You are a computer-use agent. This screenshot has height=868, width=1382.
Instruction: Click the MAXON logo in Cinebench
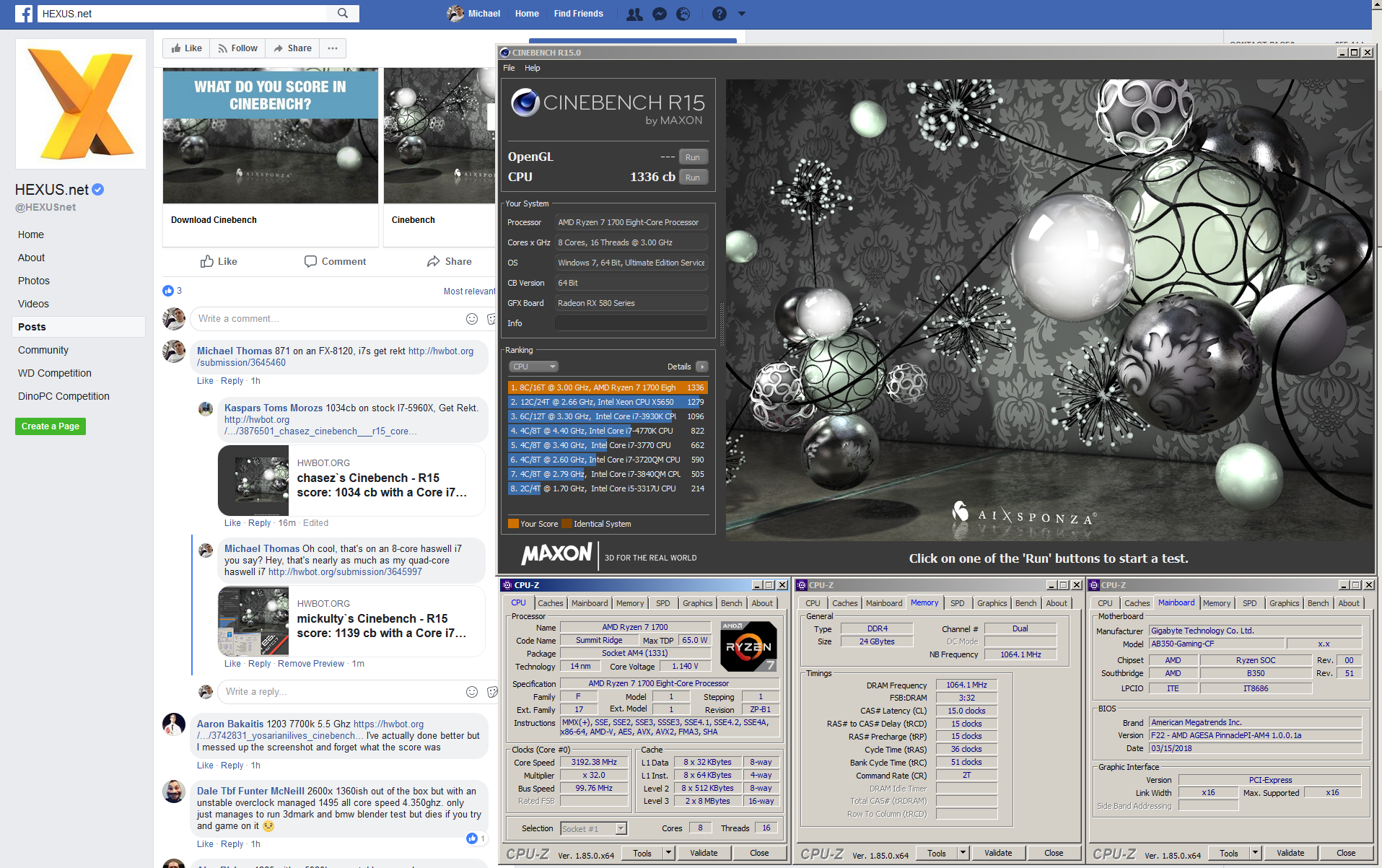[x=556, y=554]
